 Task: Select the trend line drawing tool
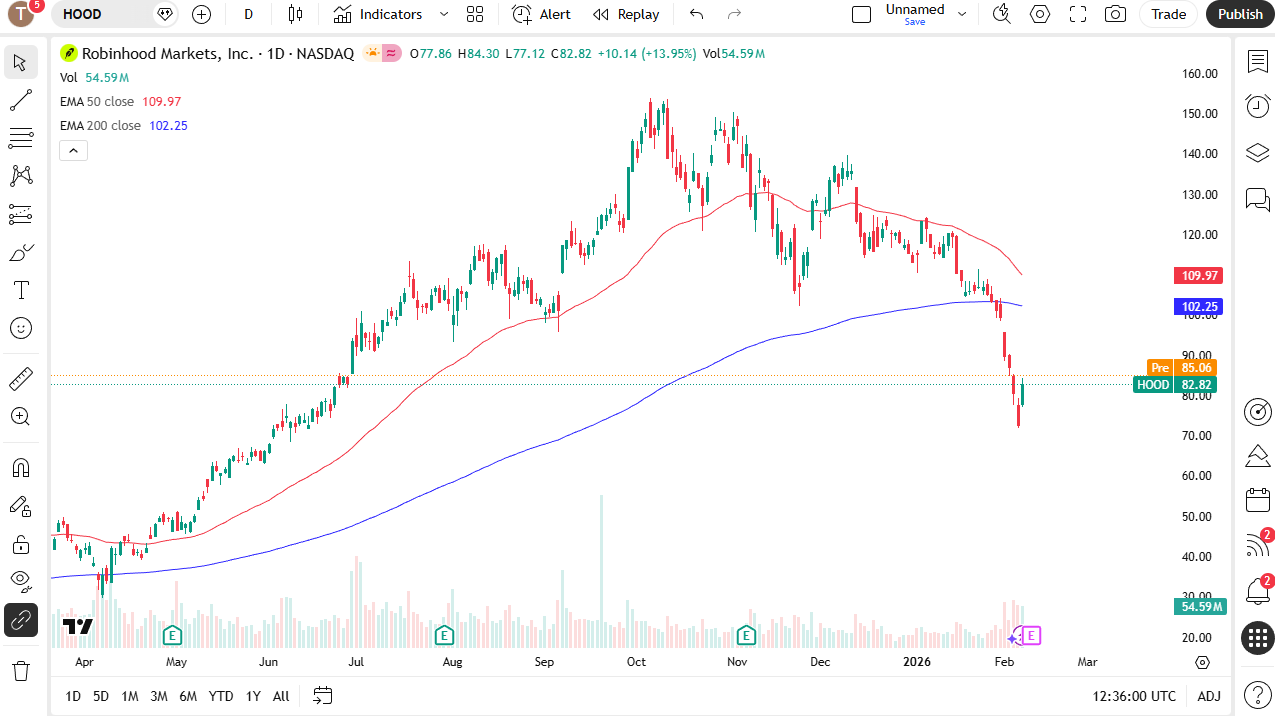(x=21, y=100)
